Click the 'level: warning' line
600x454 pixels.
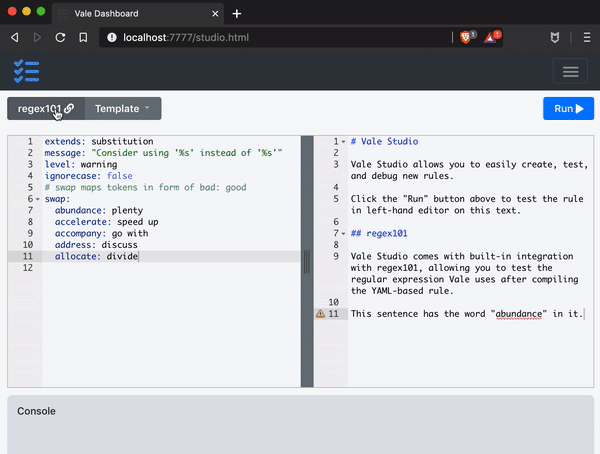pyautogui.click(x=81, y=164)
